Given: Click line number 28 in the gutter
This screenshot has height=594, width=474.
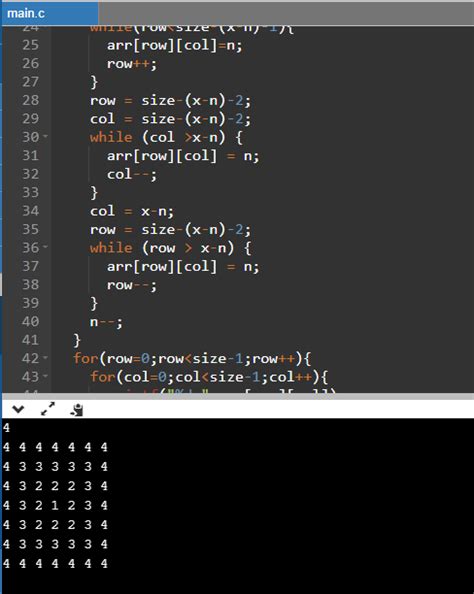Looking at the screenshot, I should [x=30, y=100].
